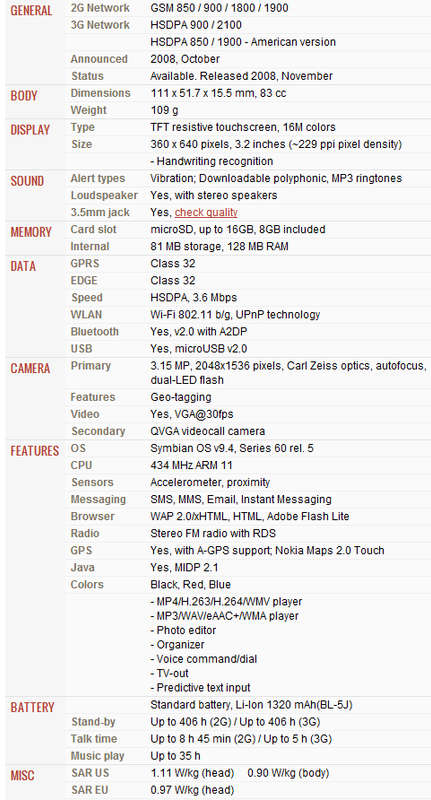Click the 2G Network label
This screenshot has height=800, width=431.
coord(100,8)
